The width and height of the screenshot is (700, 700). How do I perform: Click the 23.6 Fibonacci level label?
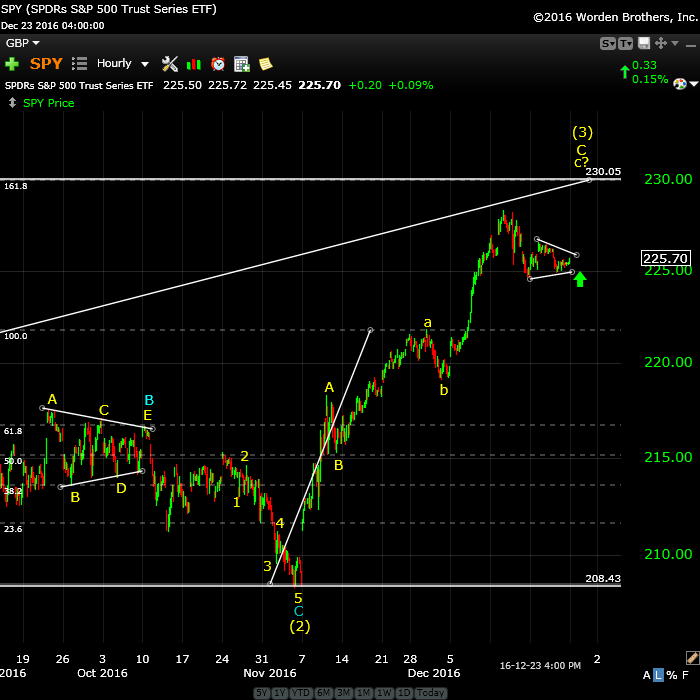[x=13, y=529]
